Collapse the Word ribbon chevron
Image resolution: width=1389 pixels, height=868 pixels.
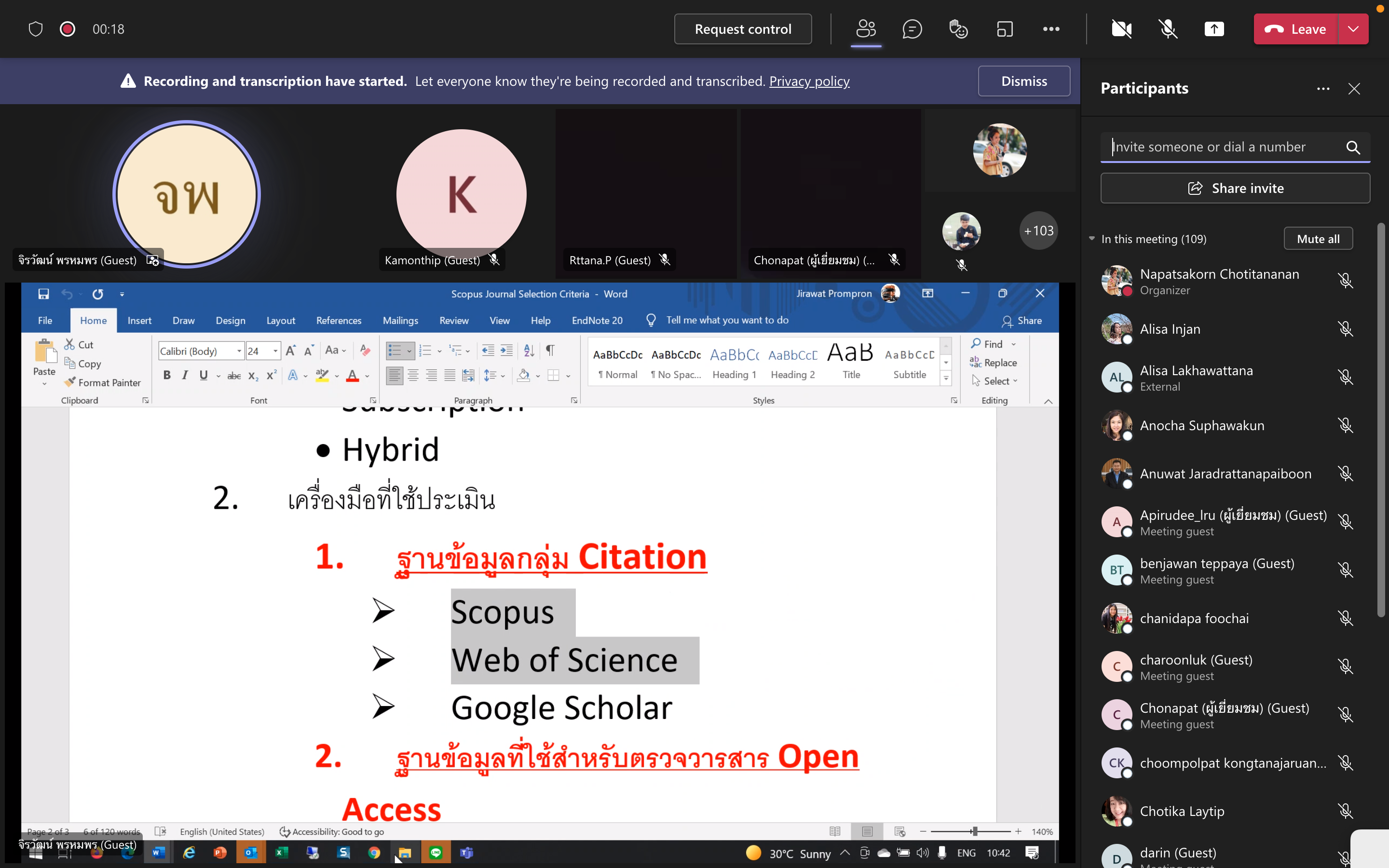click(x=1048, y=401)
